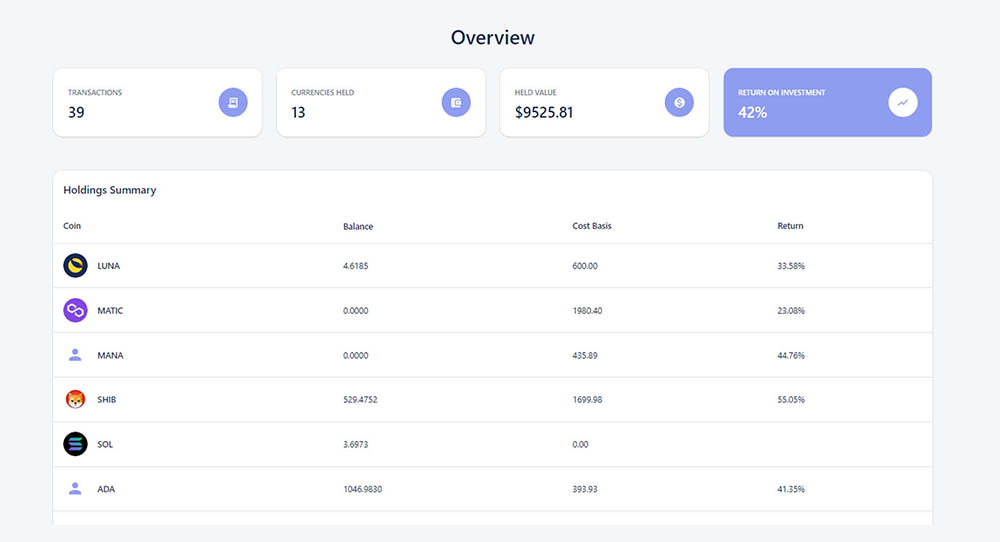Click SHIB cost basis 1699.98
1000x542 pixels.
[587, 400]
